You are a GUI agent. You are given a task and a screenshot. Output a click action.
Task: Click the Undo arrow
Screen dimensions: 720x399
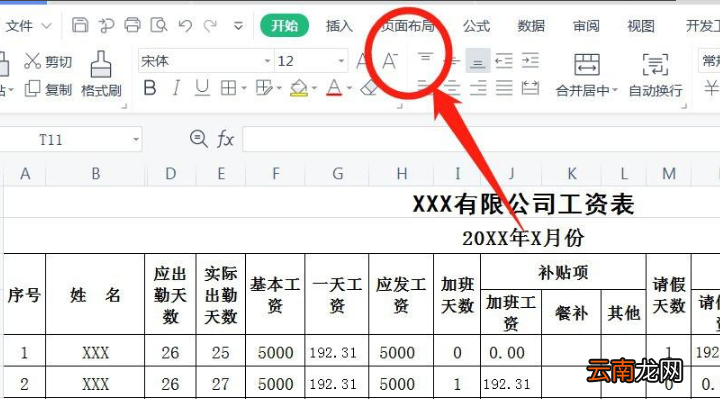pos(185,25)
